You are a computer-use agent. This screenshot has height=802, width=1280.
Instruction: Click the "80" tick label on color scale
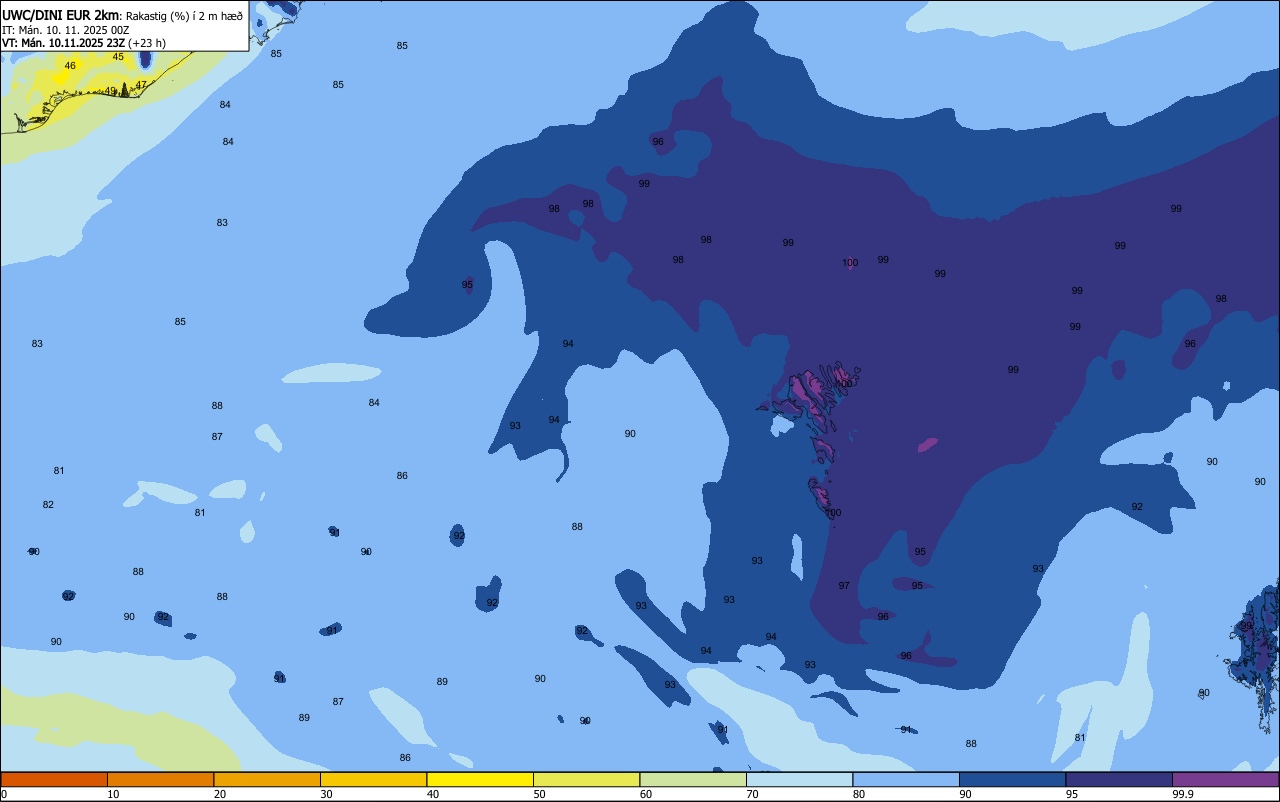859,794
